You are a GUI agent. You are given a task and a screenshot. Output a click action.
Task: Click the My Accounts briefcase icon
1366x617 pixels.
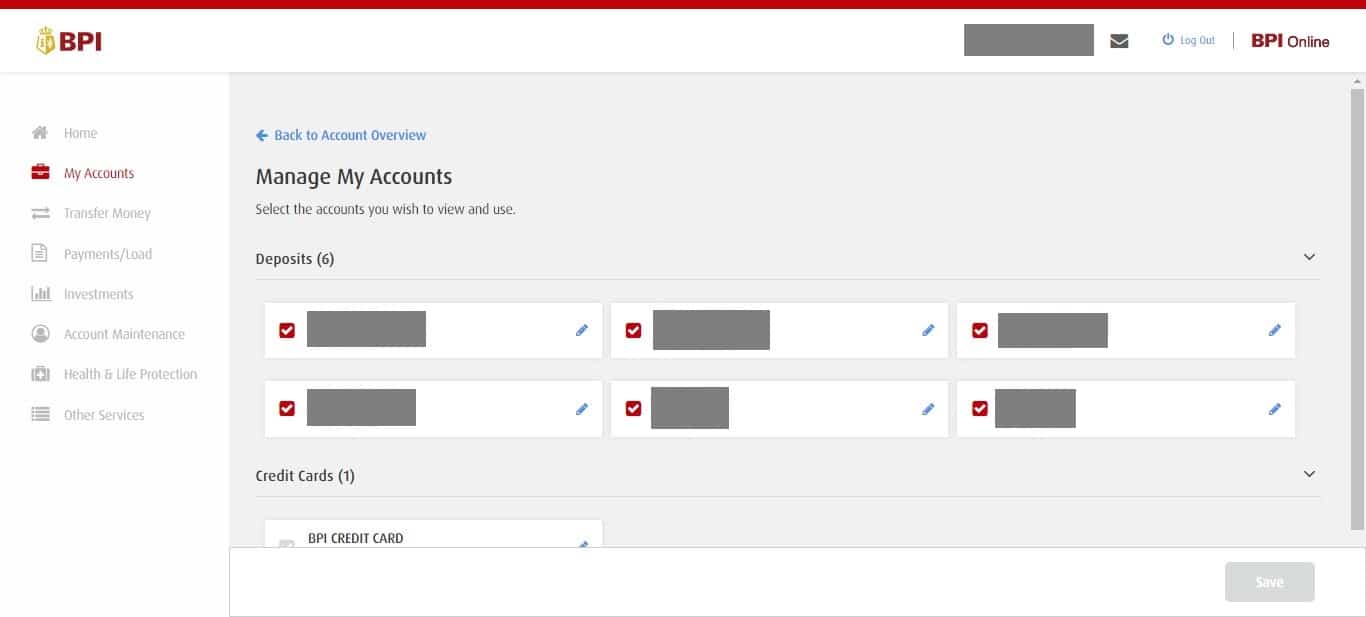point(40,172)
